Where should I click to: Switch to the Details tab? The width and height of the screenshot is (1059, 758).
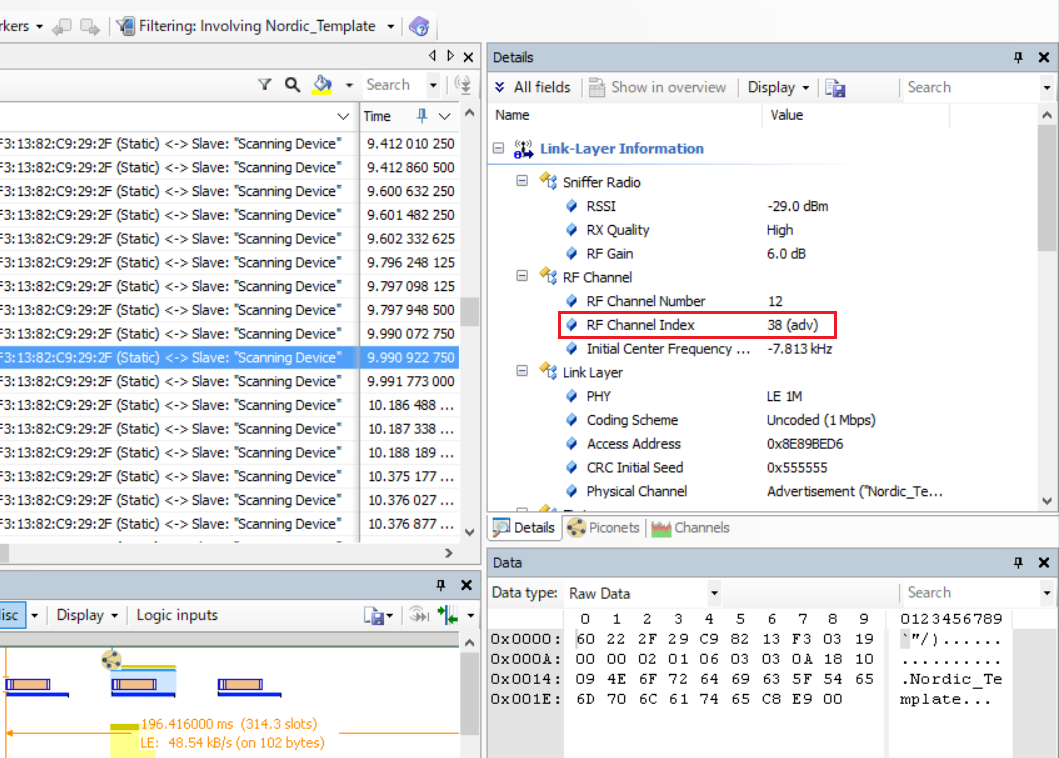[x=524, y=528]
